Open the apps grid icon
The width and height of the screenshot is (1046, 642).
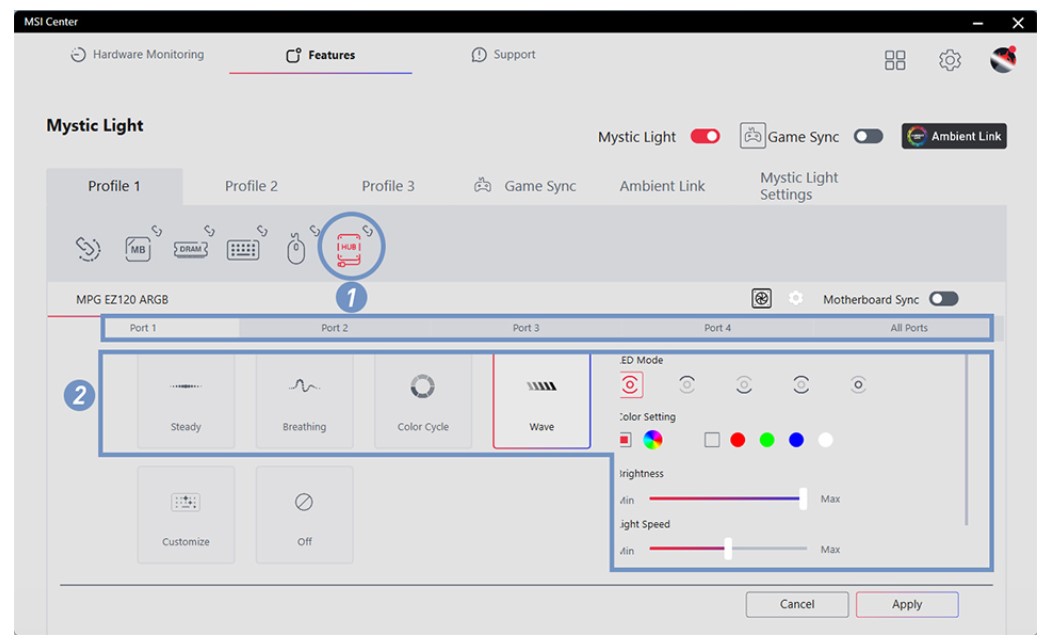pos(895,61)
